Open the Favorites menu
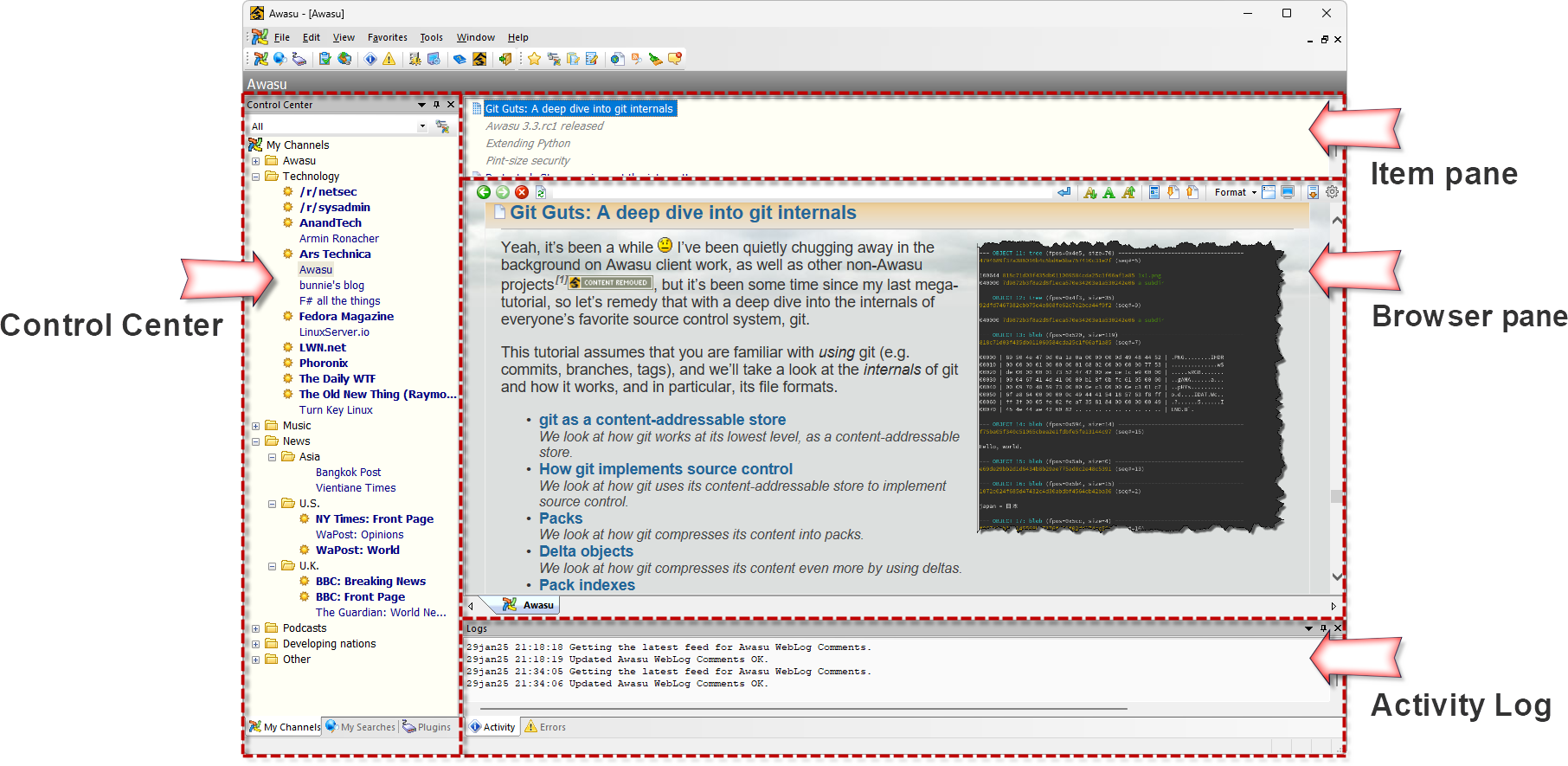This screenshot has height=766, width=1568. [x=387, y=37]
